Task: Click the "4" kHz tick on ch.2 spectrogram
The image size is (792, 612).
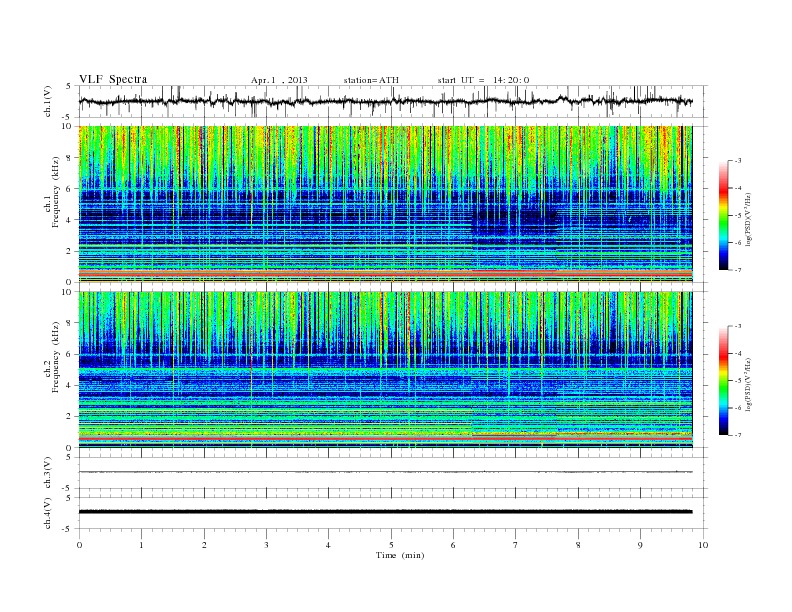Action: [x=70, y=385]
